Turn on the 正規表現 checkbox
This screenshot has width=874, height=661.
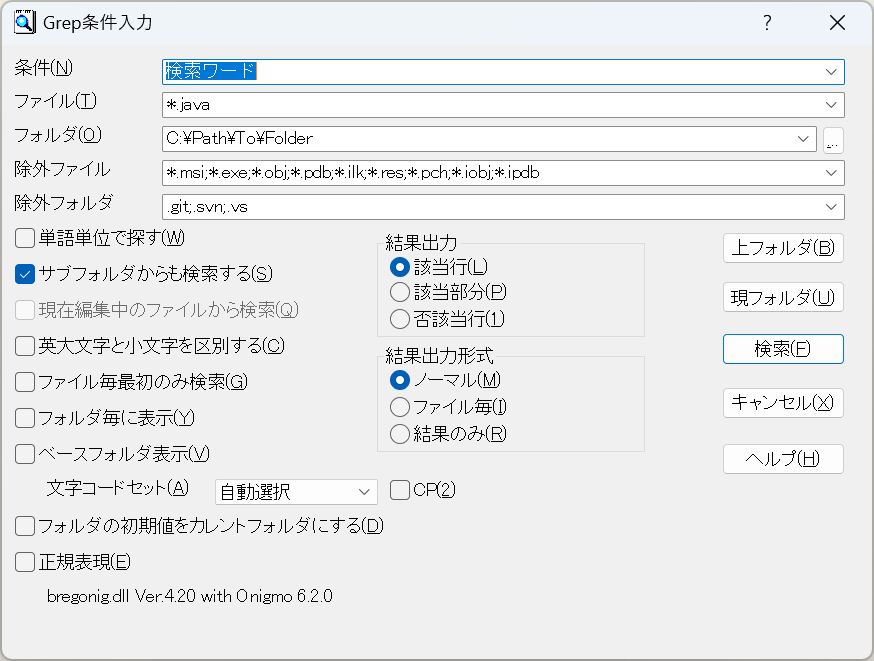click(23, 562)
